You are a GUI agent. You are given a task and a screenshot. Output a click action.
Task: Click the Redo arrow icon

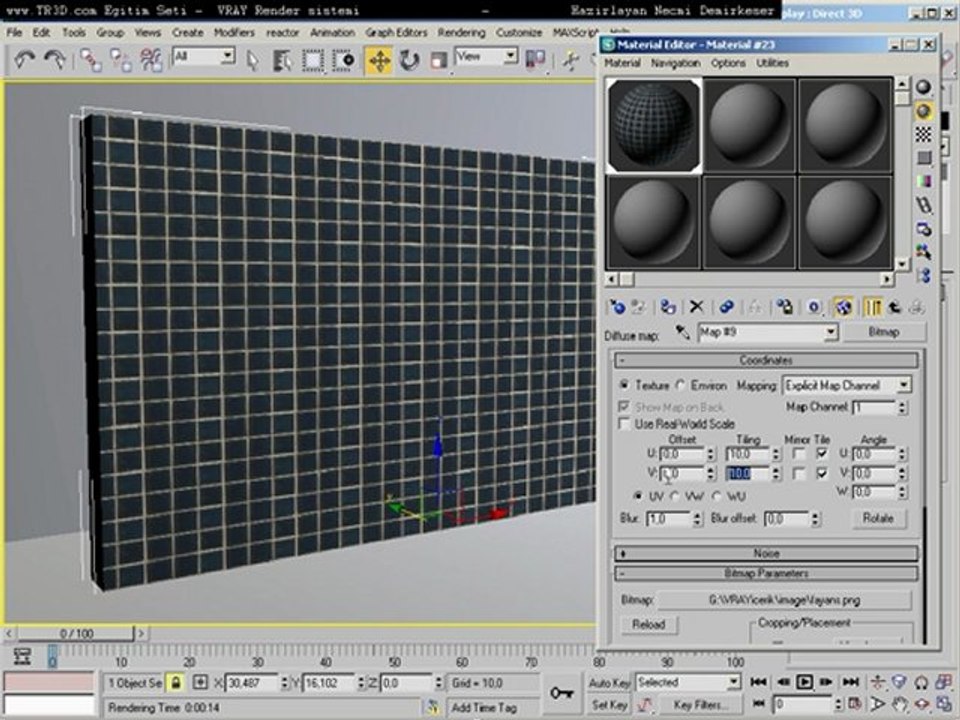(54, 59)
